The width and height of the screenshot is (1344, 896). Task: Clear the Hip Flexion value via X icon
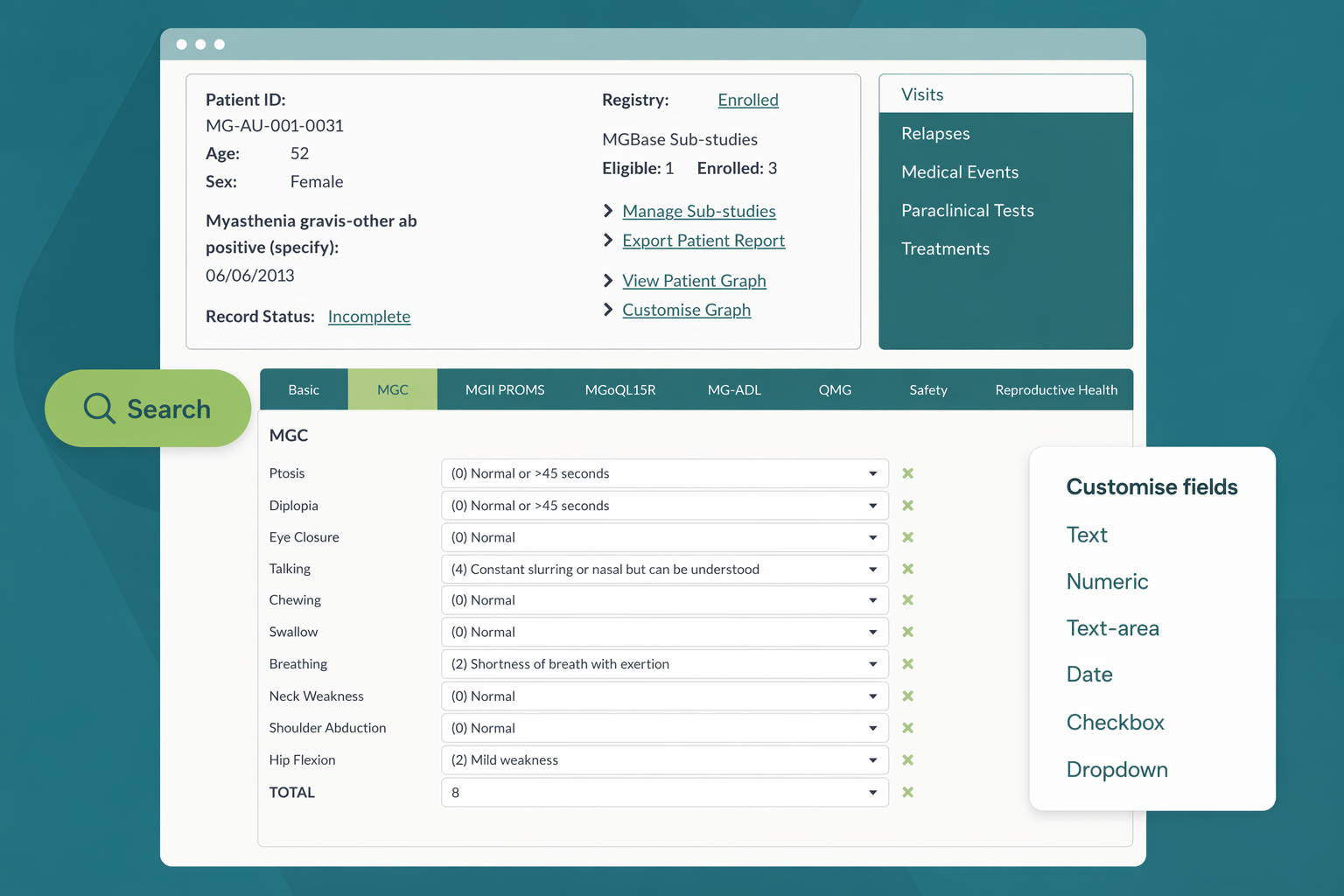(x=907, y=760)
